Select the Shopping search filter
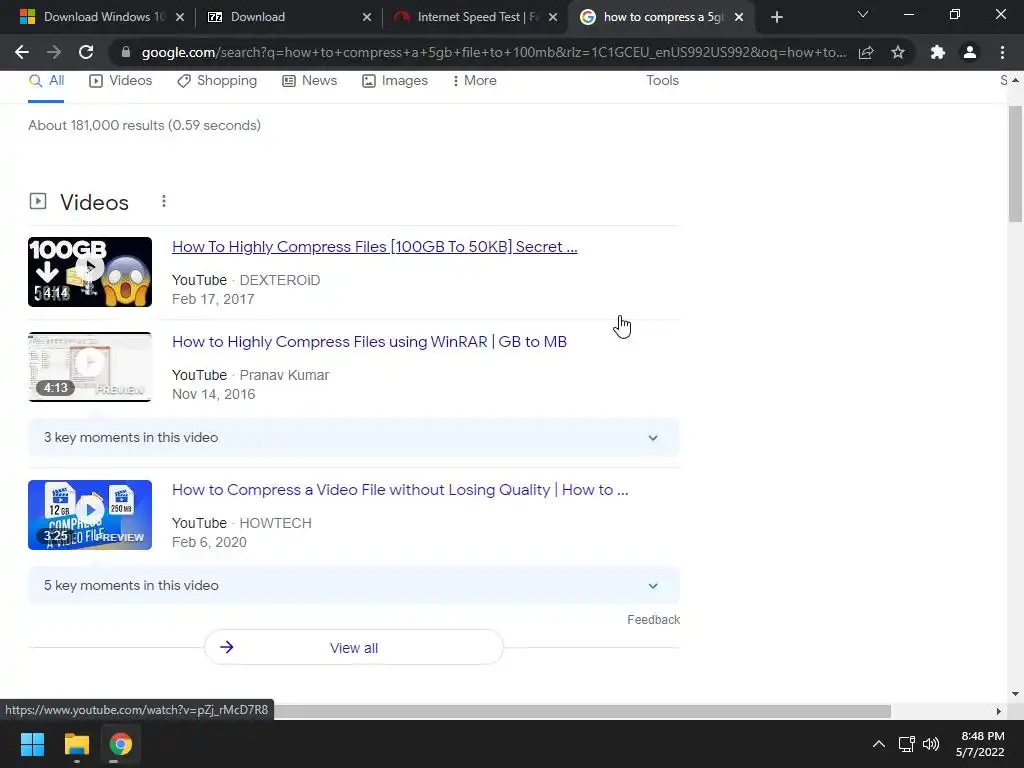The image size is (1024, 768). 217,81
